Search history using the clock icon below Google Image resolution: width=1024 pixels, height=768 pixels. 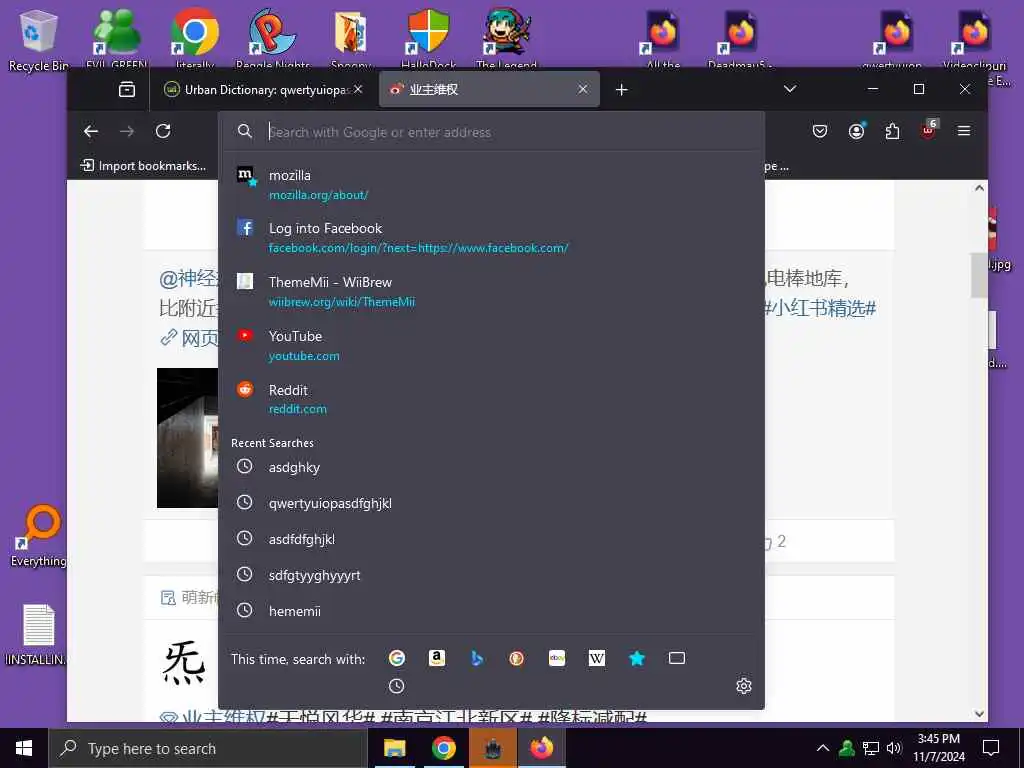click(396, 686)
